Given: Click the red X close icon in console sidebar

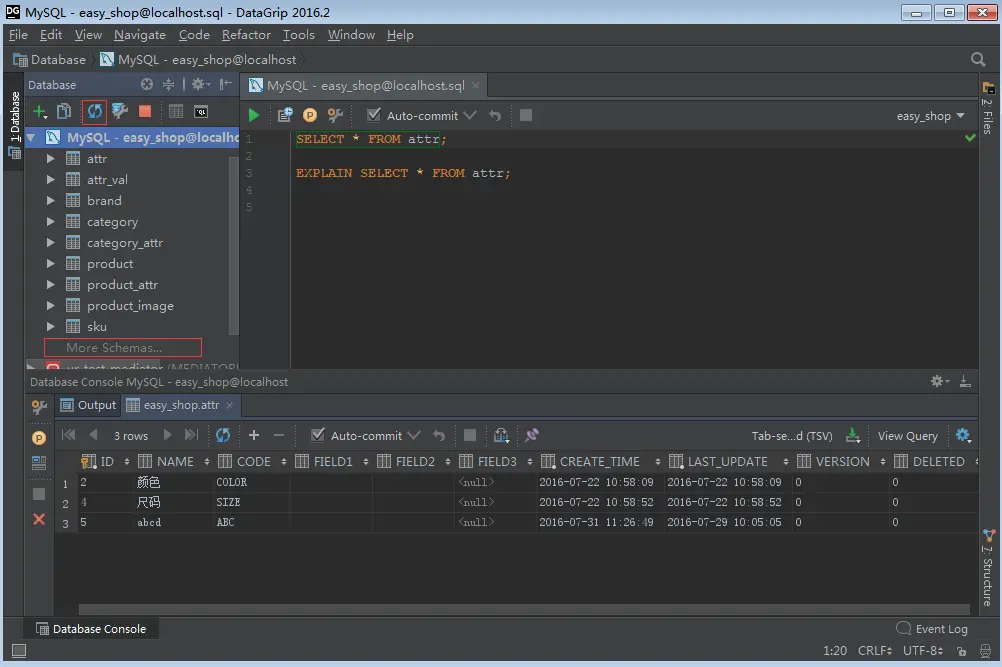Looking at the screenshot, I should point(39,519).
